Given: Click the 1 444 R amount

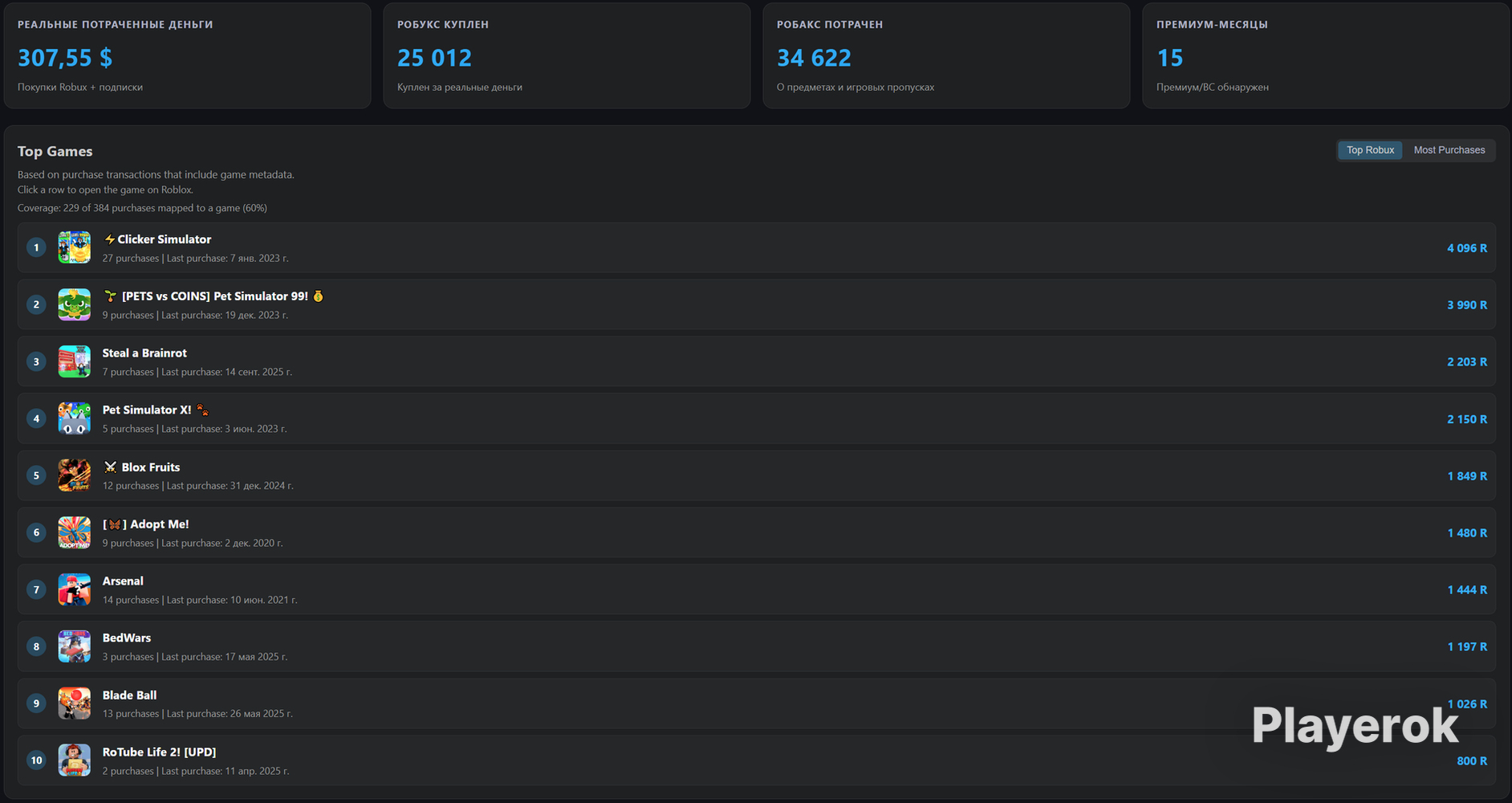Looking at the screenshot, I should 1467,590.
